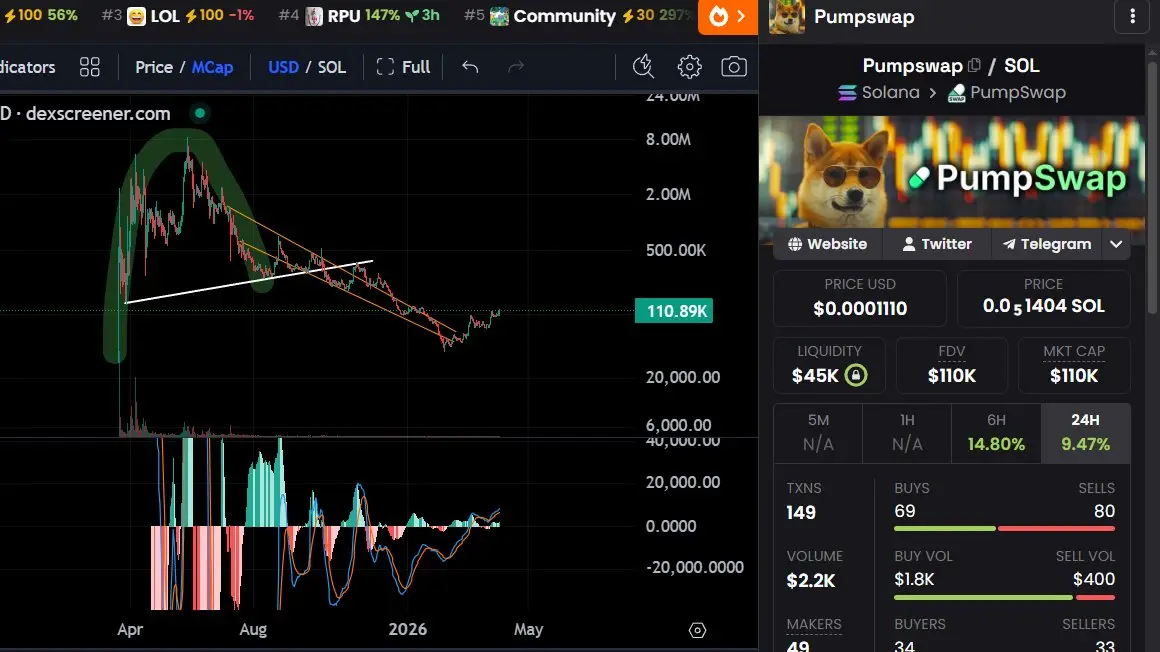
Task: Click the Pumpswap shiba avatar in header
Action: tap(786, 16)
